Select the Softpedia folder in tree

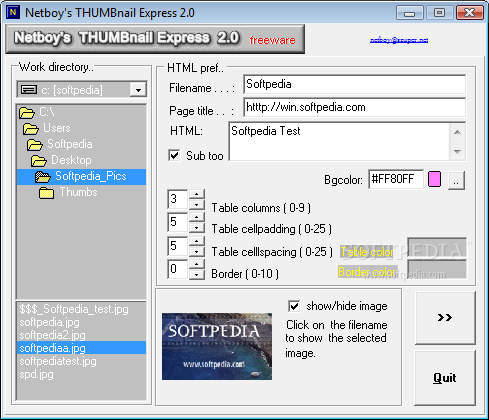coord(81,144)
